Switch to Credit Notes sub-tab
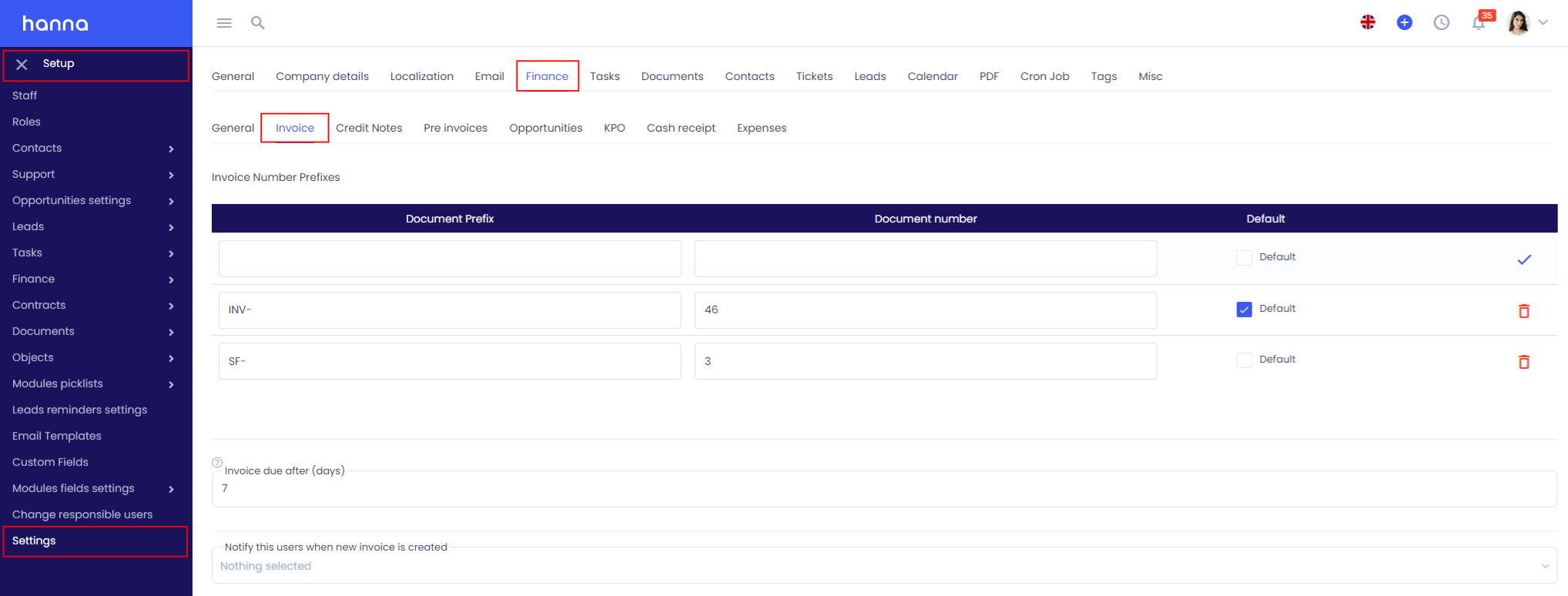The image size is (1568, 596). pyautogui.click(x=369, y=128)
